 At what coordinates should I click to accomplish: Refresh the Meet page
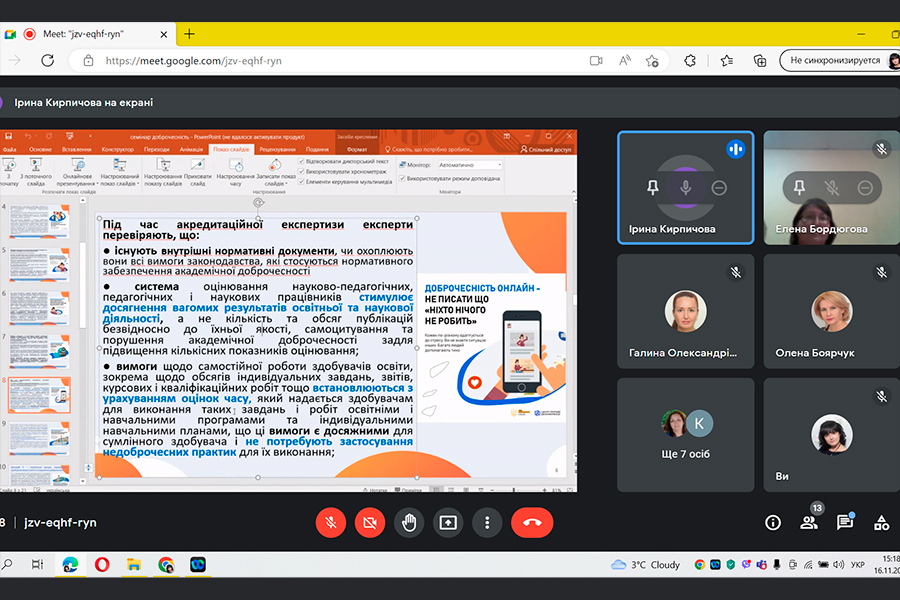[48, 60]
